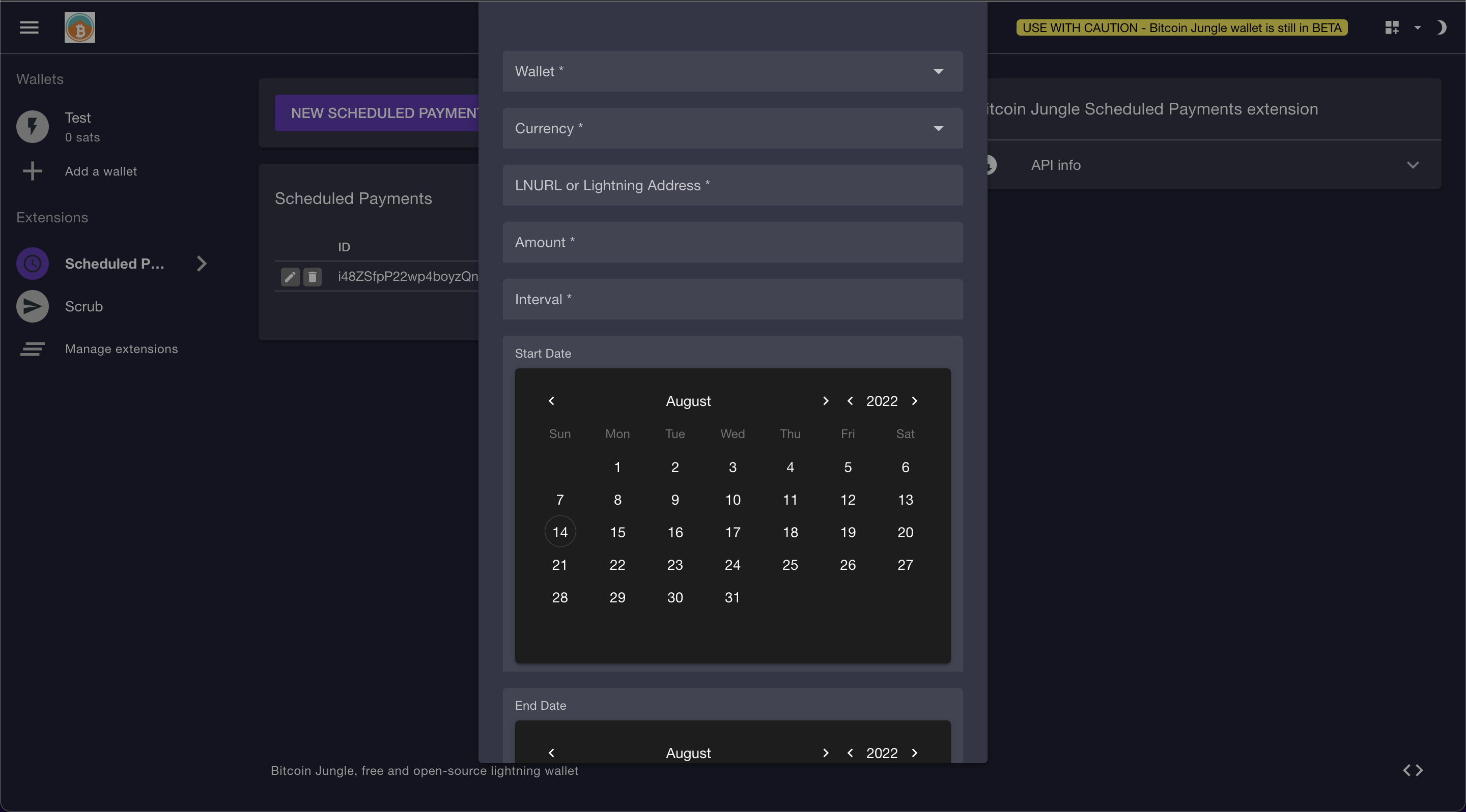This screenshot has height=812, width=1466.
Task: Click the code brackets icon at bottom right
Action: tap(1414, 770)
